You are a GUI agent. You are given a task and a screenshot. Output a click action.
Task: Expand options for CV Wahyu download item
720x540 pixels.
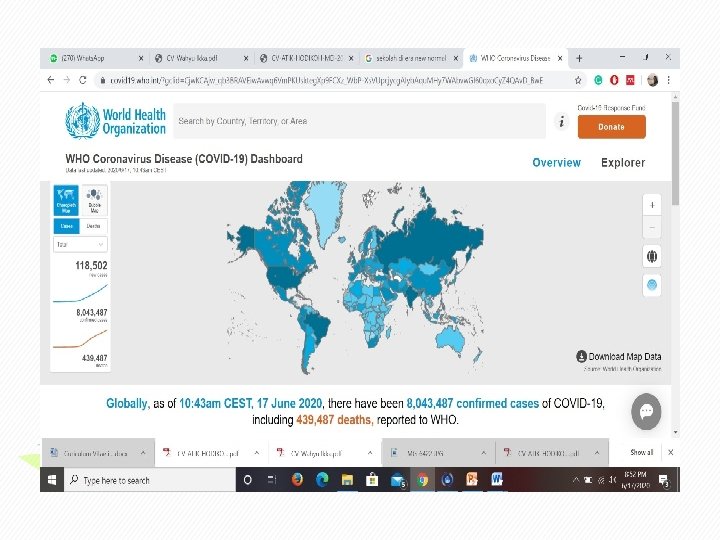pos(370,453)
